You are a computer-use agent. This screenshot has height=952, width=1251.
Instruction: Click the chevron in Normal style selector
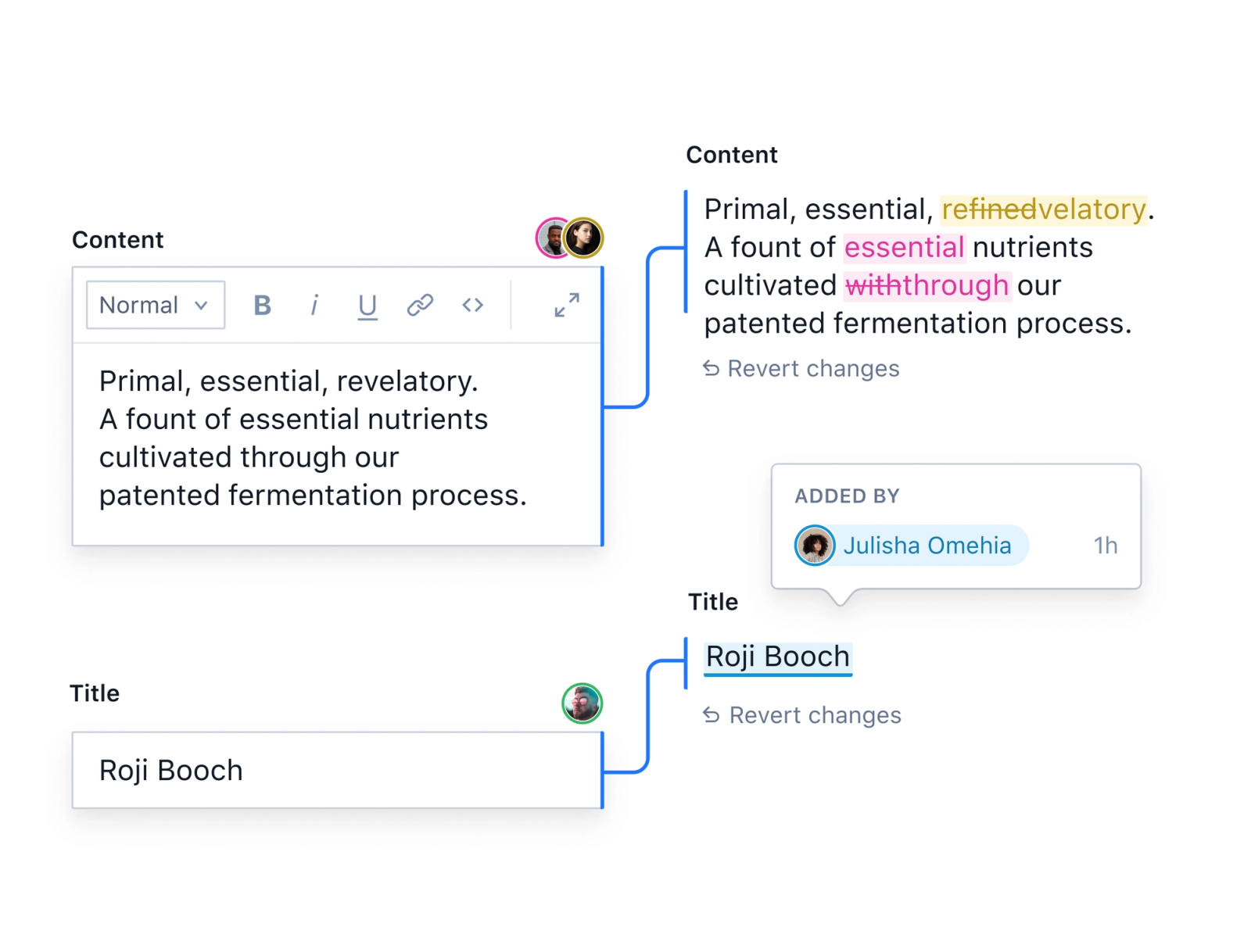(x=202, y=306)
